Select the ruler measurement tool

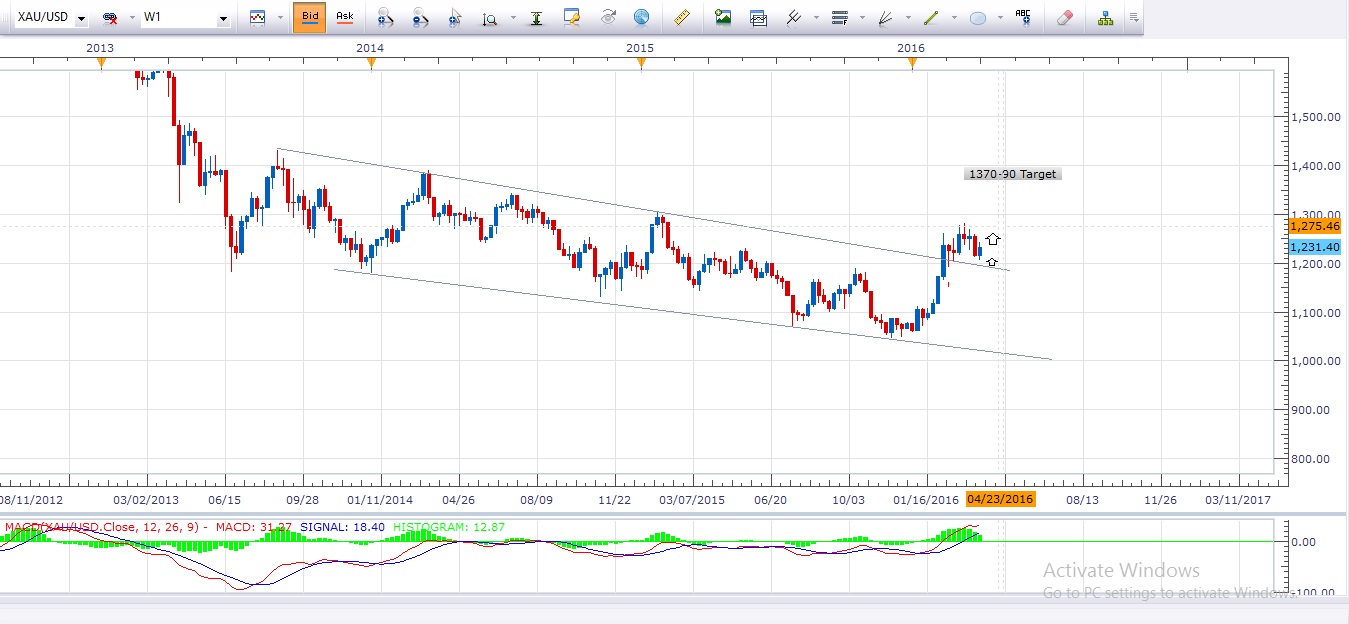click(683, 18)
